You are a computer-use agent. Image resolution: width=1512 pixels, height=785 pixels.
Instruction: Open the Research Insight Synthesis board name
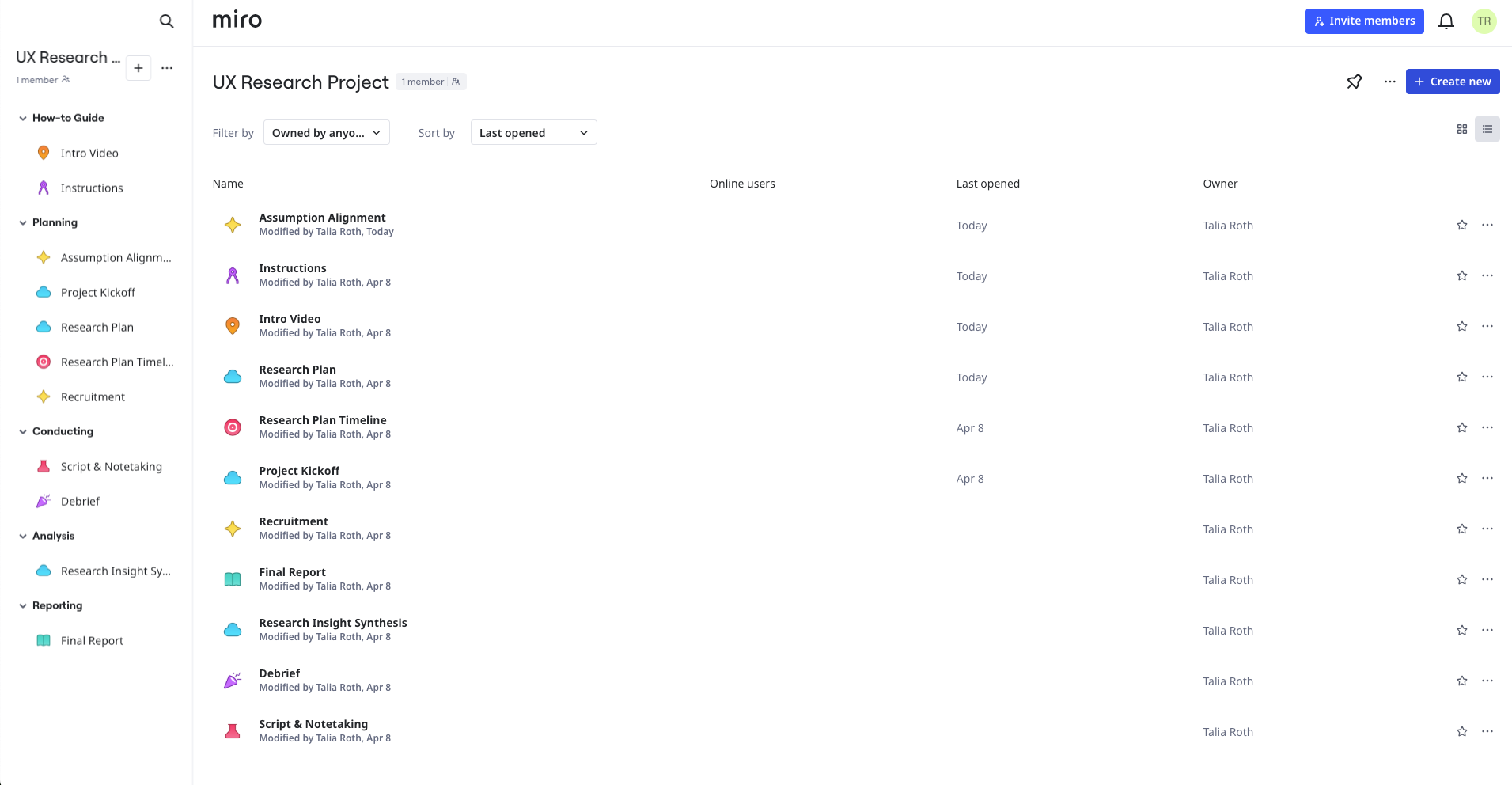click(x=333, y=623)
